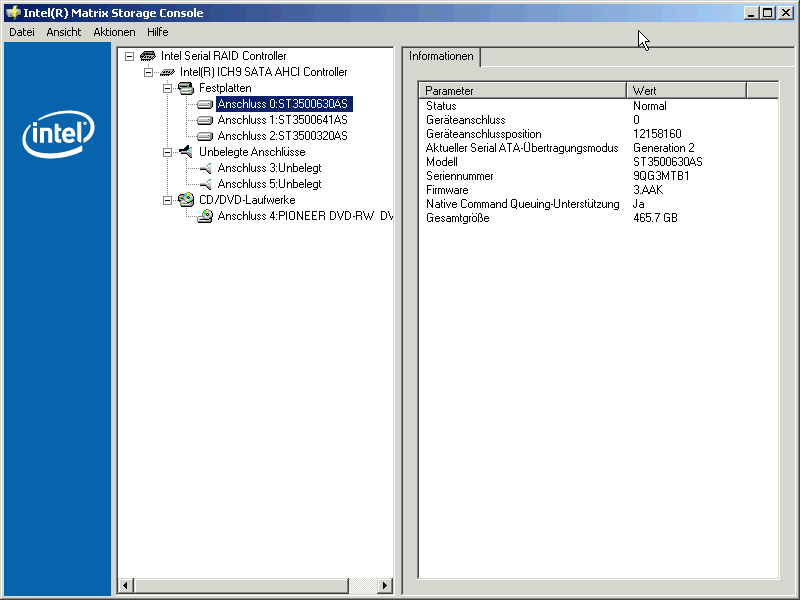
Task: Click the firmware value 3.AAK
Action: (648, 190)
